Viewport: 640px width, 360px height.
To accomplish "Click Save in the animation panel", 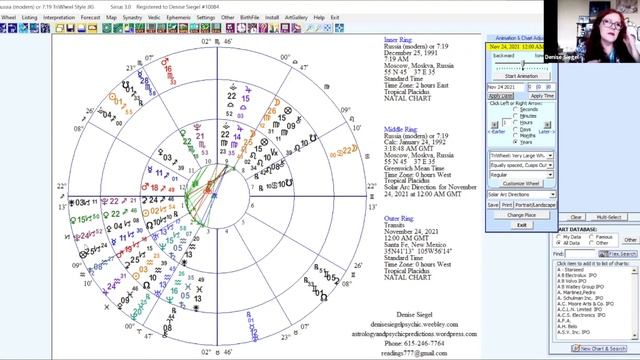I will (x=493, y=205).
